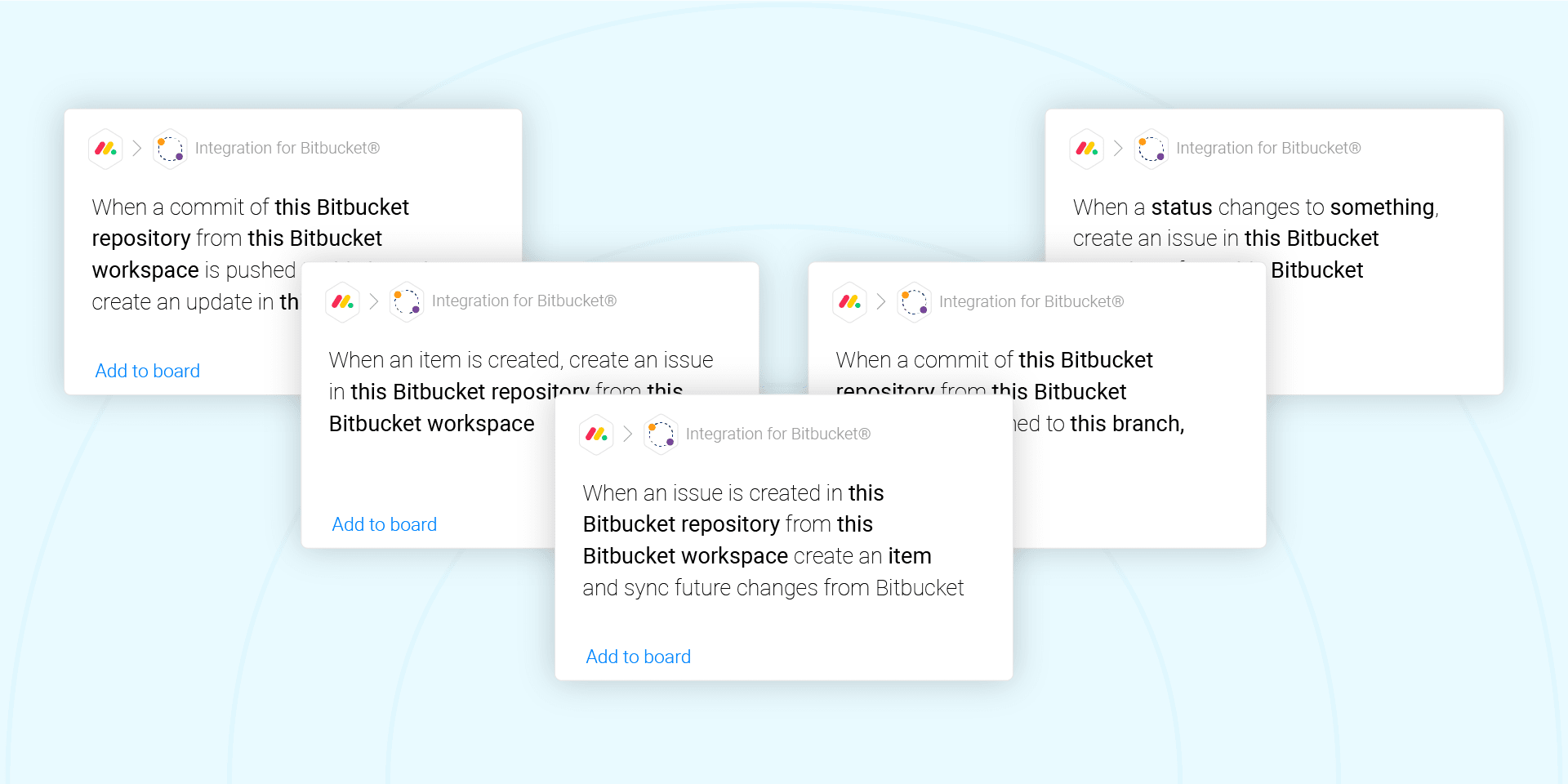This screenshot has height=784, width=1568.
Task: Click monday.com logo on commit branch card
Action: (849, 302)
